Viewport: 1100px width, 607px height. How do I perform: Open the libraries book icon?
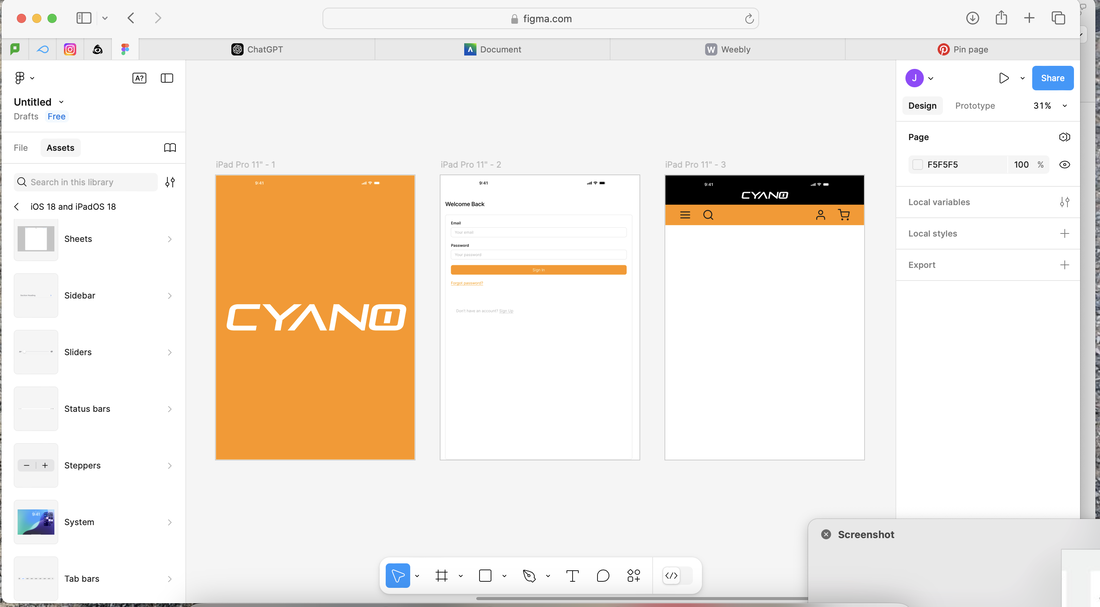click(x=170, y=148)
